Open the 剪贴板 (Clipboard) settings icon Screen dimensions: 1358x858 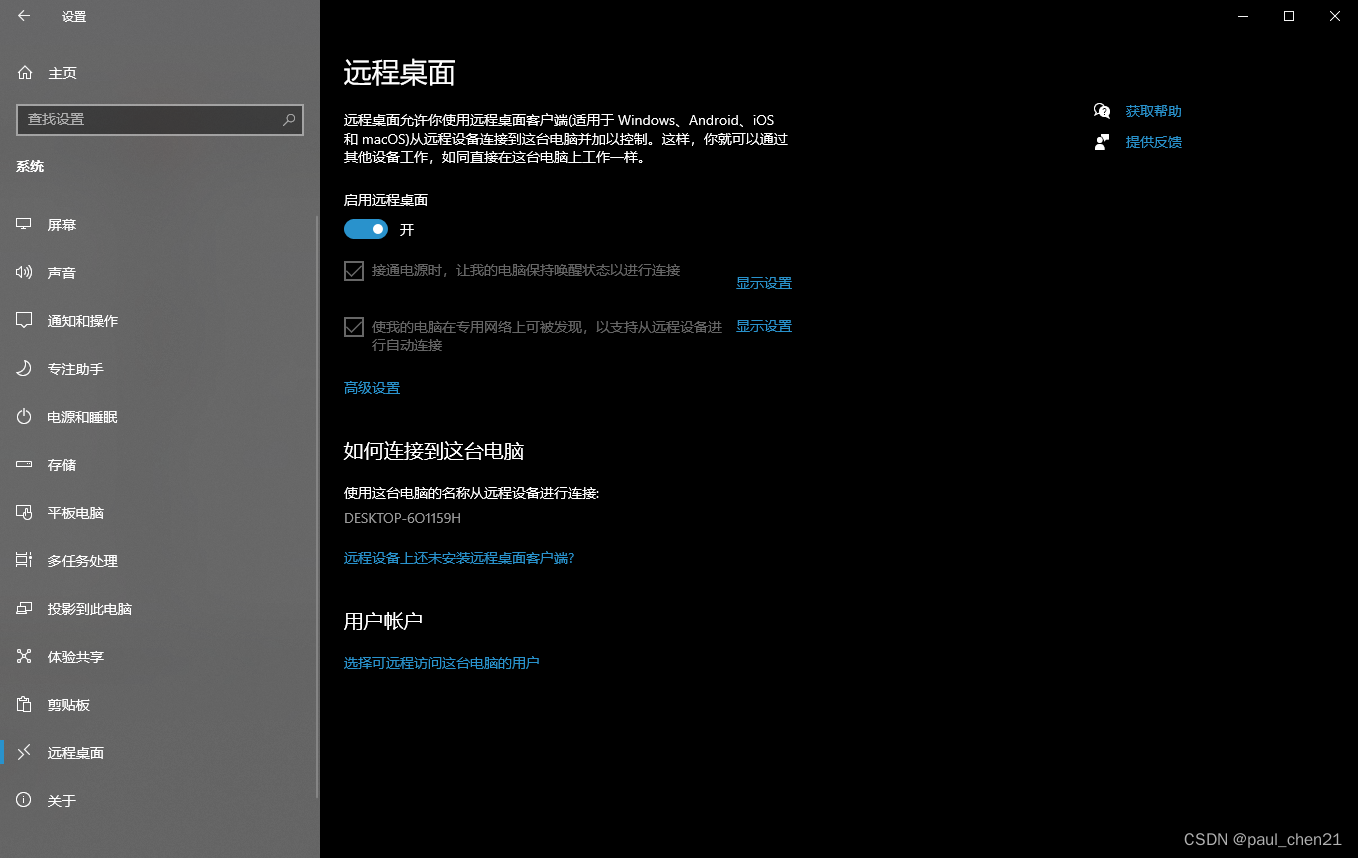(x=23, y=704)
